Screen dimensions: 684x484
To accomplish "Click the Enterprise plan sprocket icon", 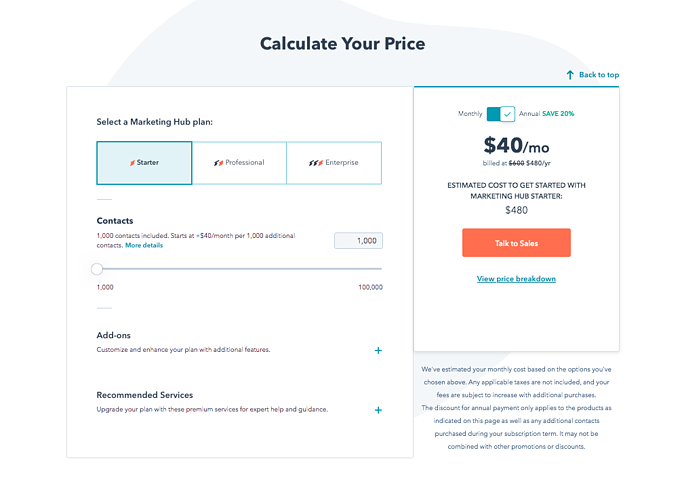I will (x=315, y=162).
